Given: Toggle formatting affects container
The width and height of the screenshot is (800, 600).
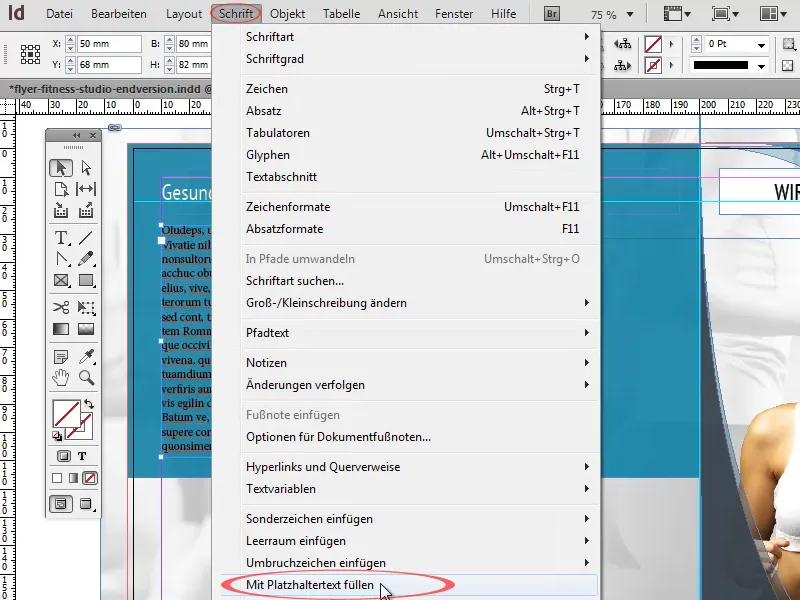Looking at the screenshot, I should pos(64,456).
